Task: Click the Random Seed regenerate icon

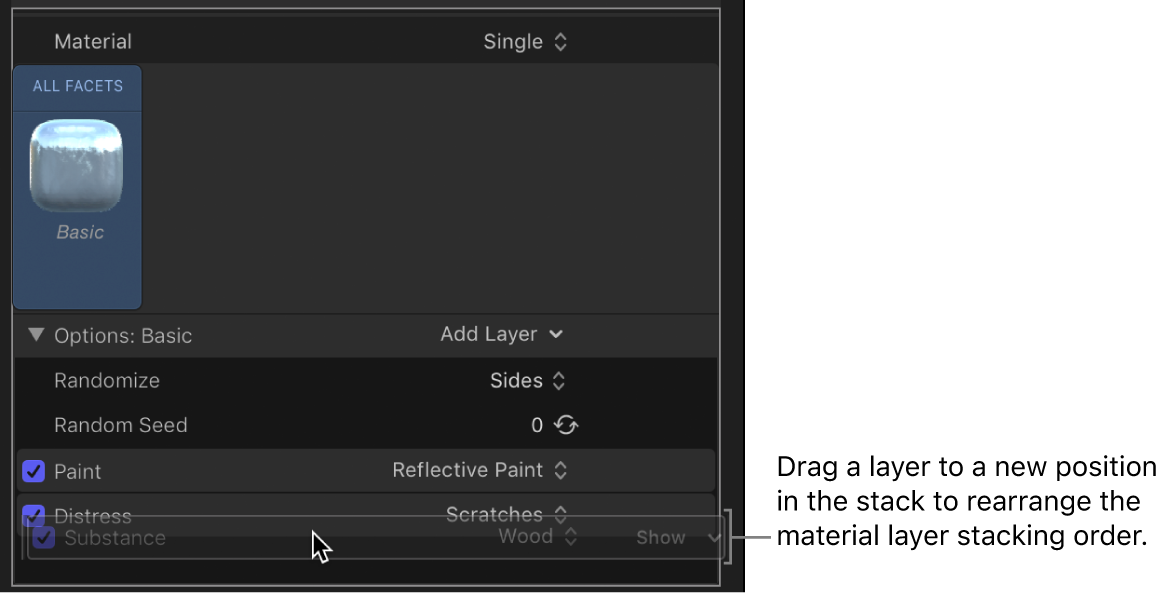Action: point(564,424)
